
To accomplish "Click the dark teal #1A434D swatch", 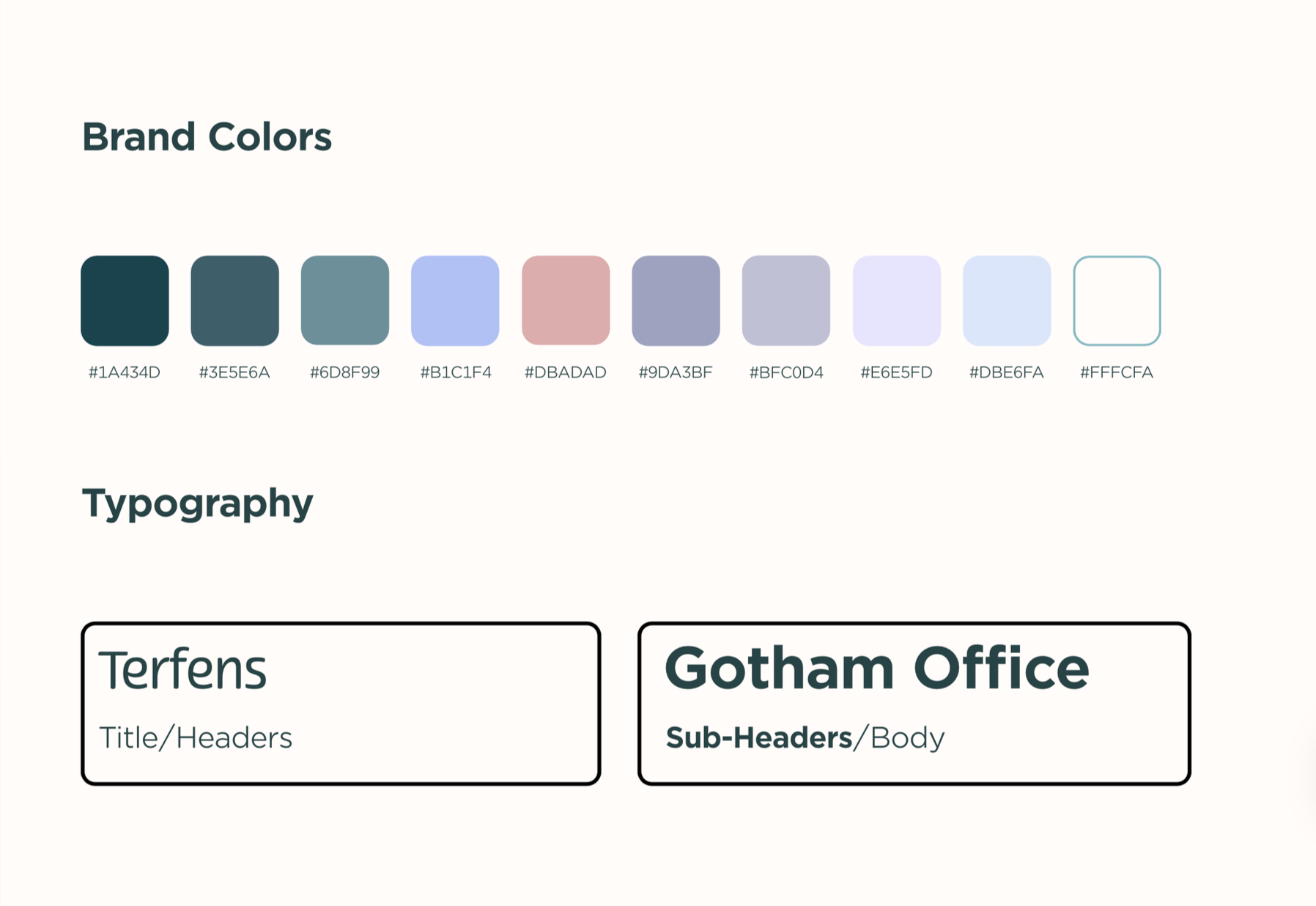I will (x=125, y=301).
